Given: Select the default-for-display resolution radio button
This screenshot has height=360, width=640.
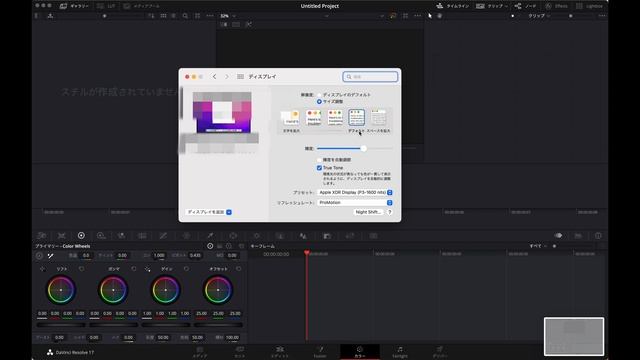Looking at the screenshot, I should click(x=319, y=95).
